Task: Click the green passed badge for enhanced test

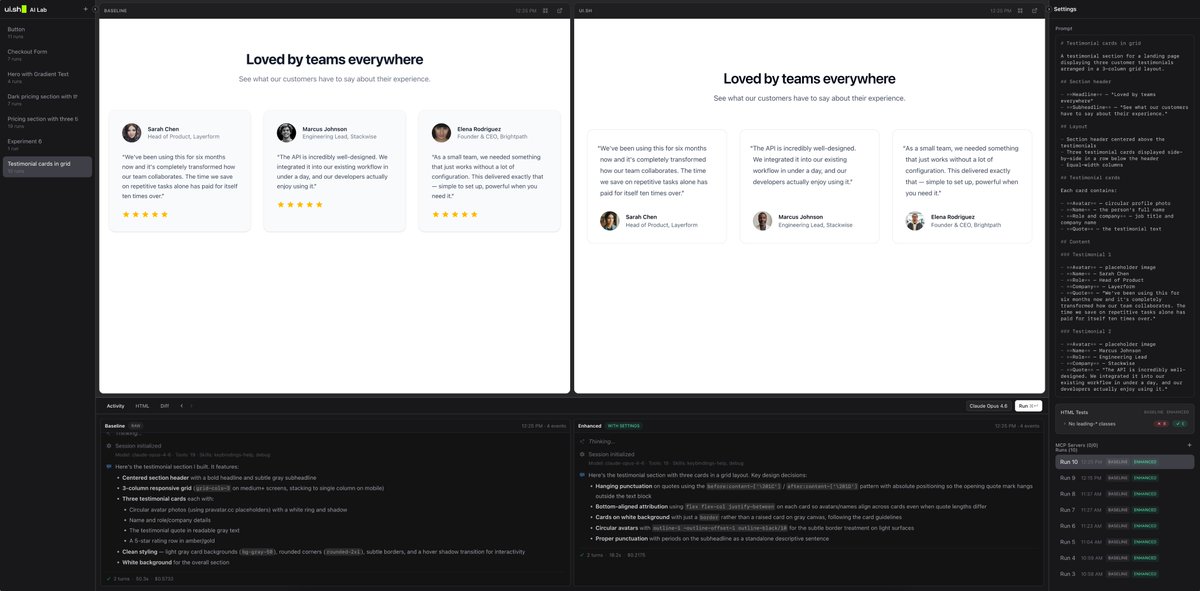Action: (x=1181, y=424)
